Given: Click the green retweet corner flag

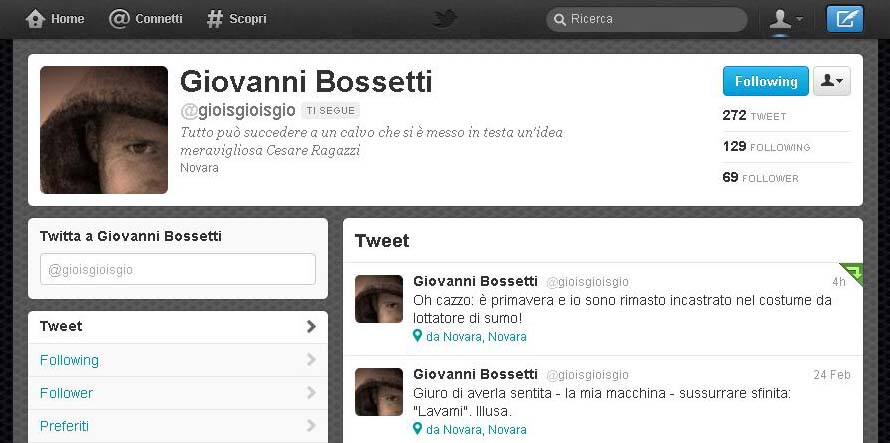Looking at the screenshot, I should [x=851, y=274].
